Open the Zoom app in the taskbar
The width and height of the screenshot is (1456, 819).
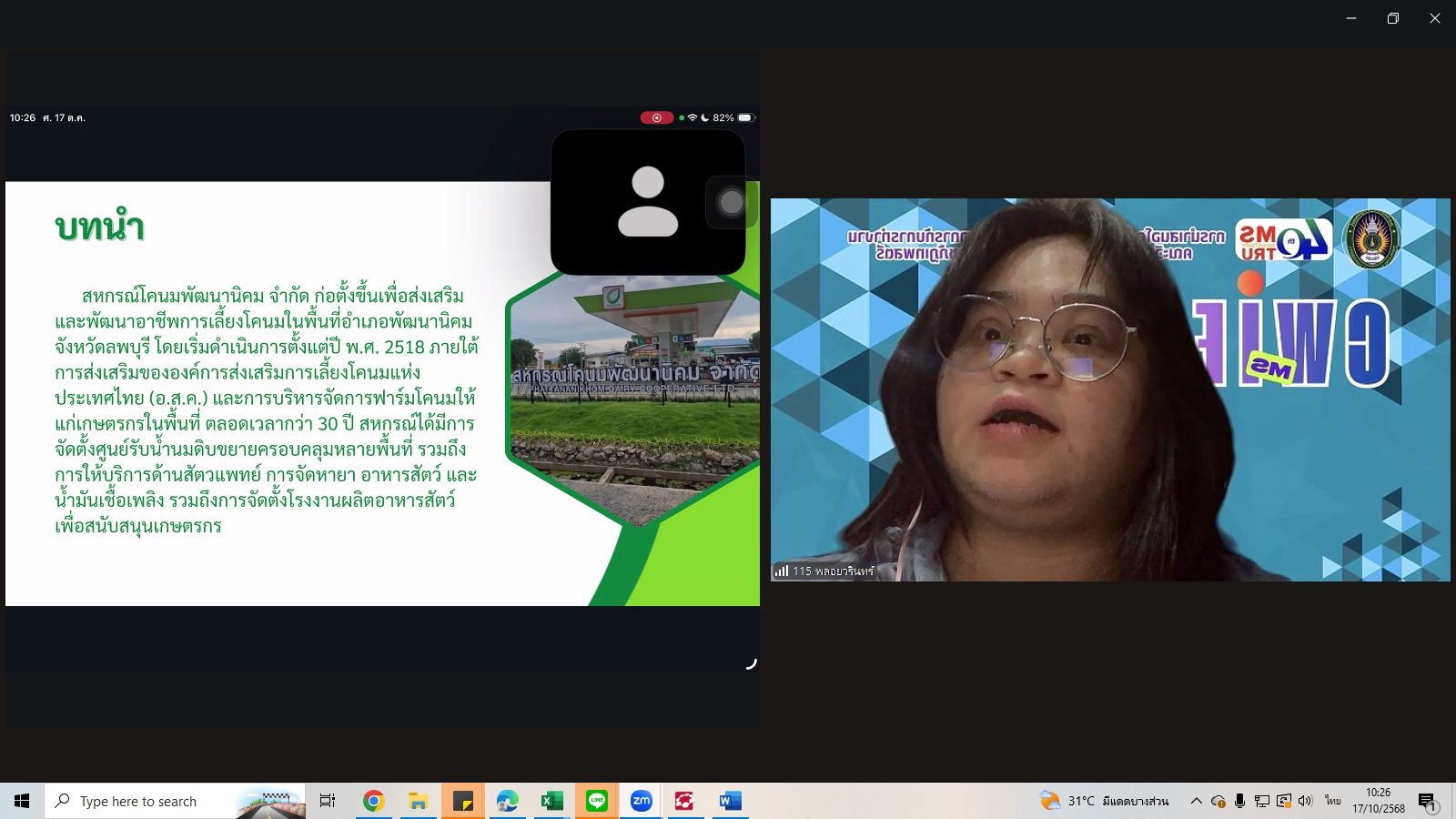[642, 801]
